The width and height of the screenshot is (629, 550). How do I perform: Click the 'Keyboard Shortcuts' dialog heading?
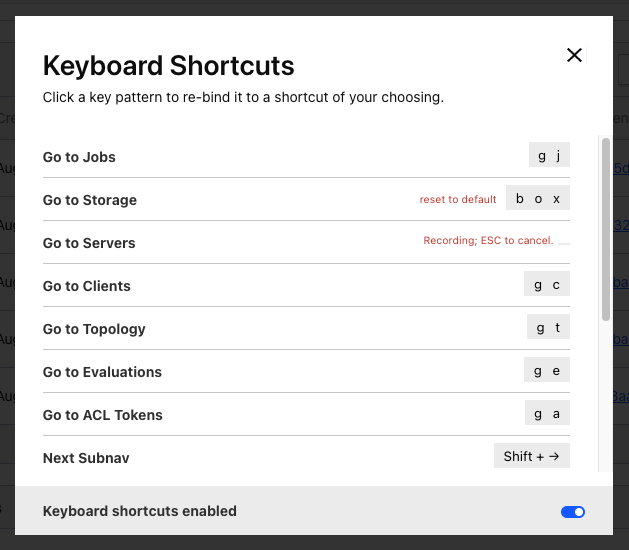pyautogui.click(x=168, y=66)
